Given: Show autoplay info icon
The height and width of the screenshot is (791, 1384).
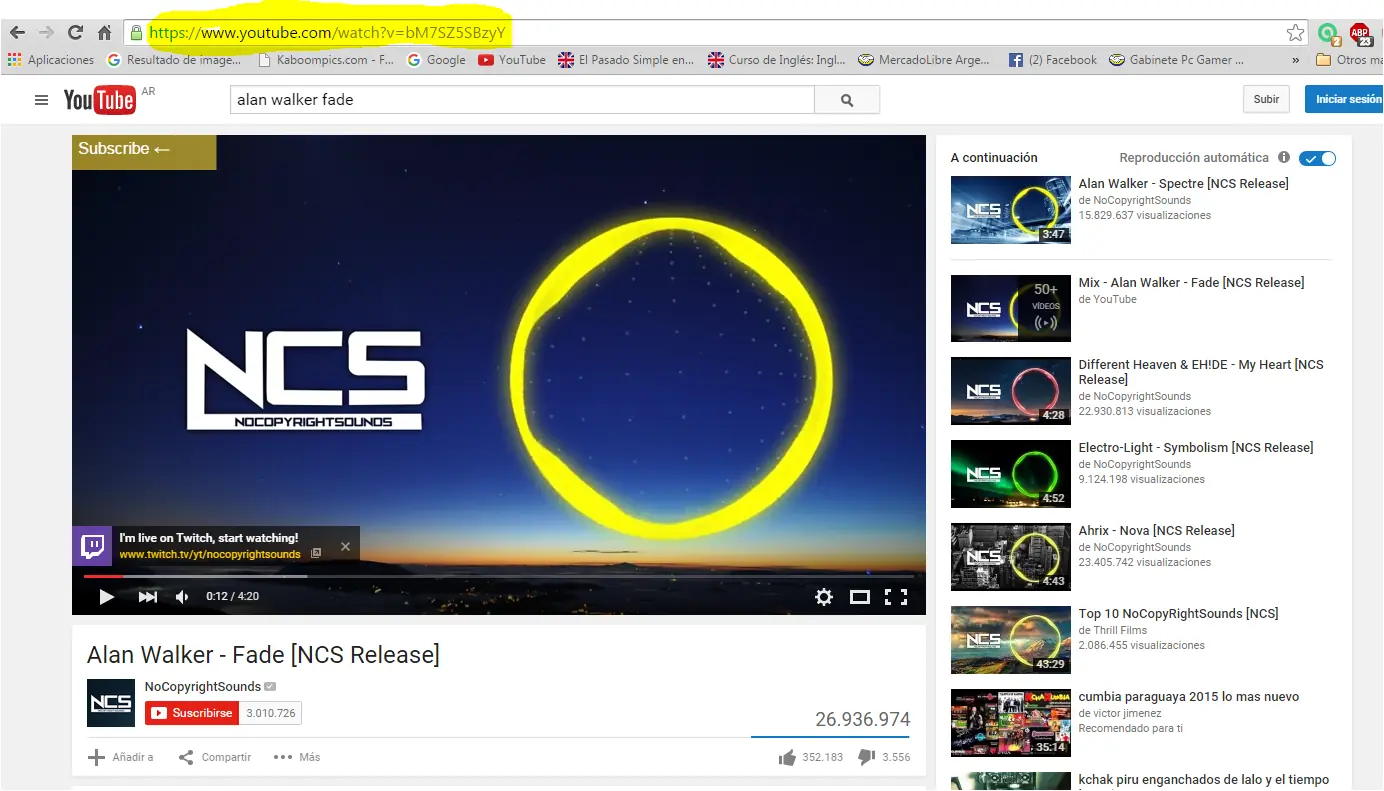Looking at the screenshot, I should 1283,158.
